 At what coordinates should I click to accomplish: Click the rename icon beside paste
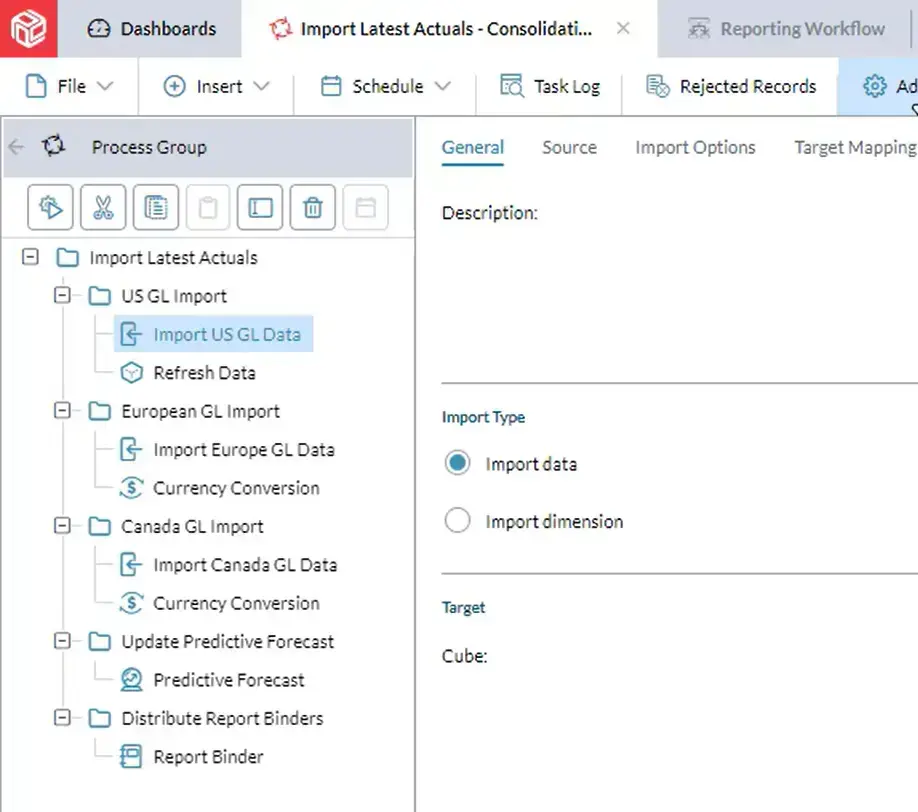(260, 207)
